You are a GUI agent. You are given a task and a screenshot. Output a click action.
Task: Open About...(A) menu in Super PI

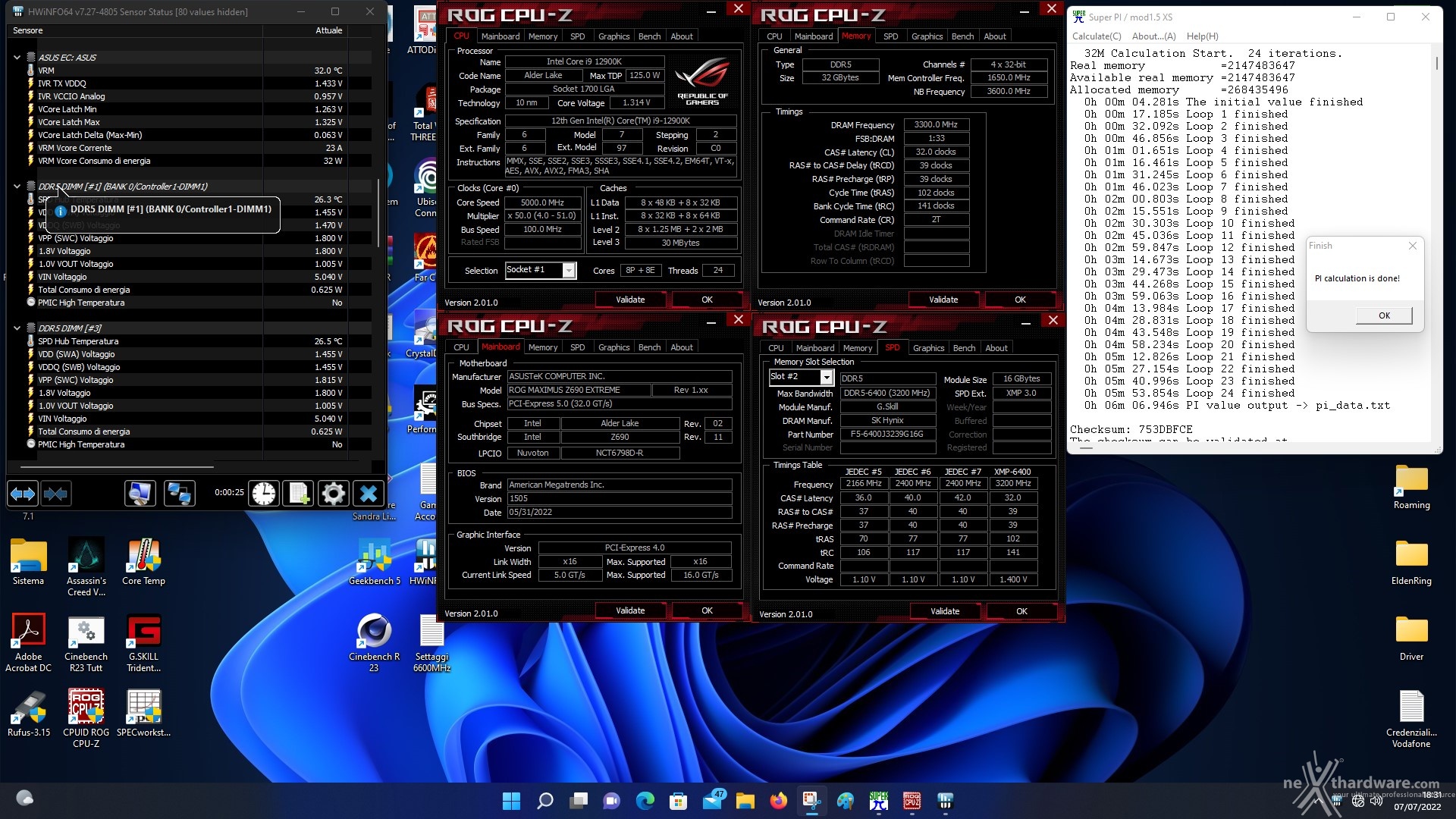coord(1153,36)
